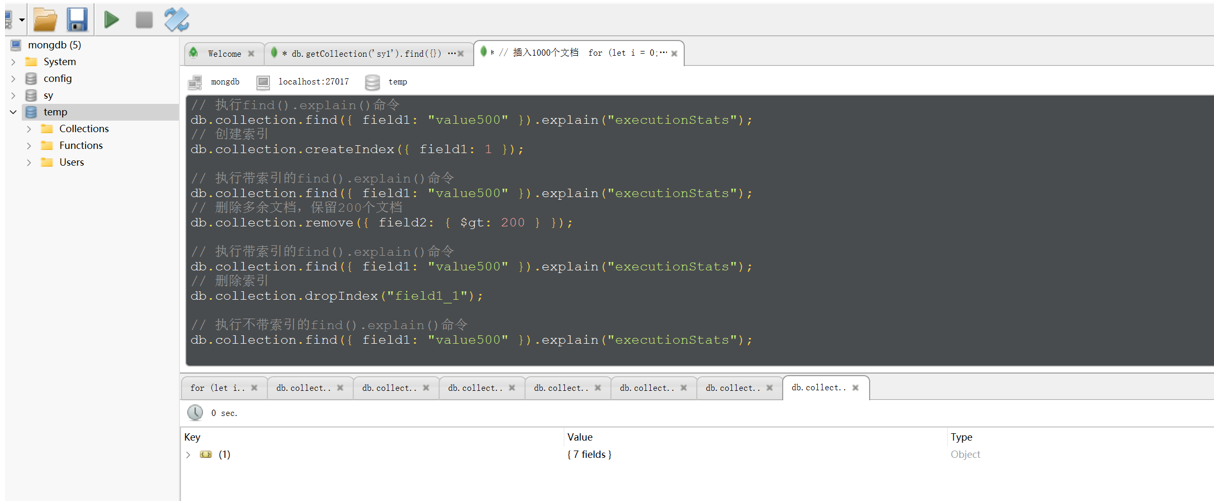1214x501 pixels.
Task: Click the Users folder icon
Action: (47, 162)
